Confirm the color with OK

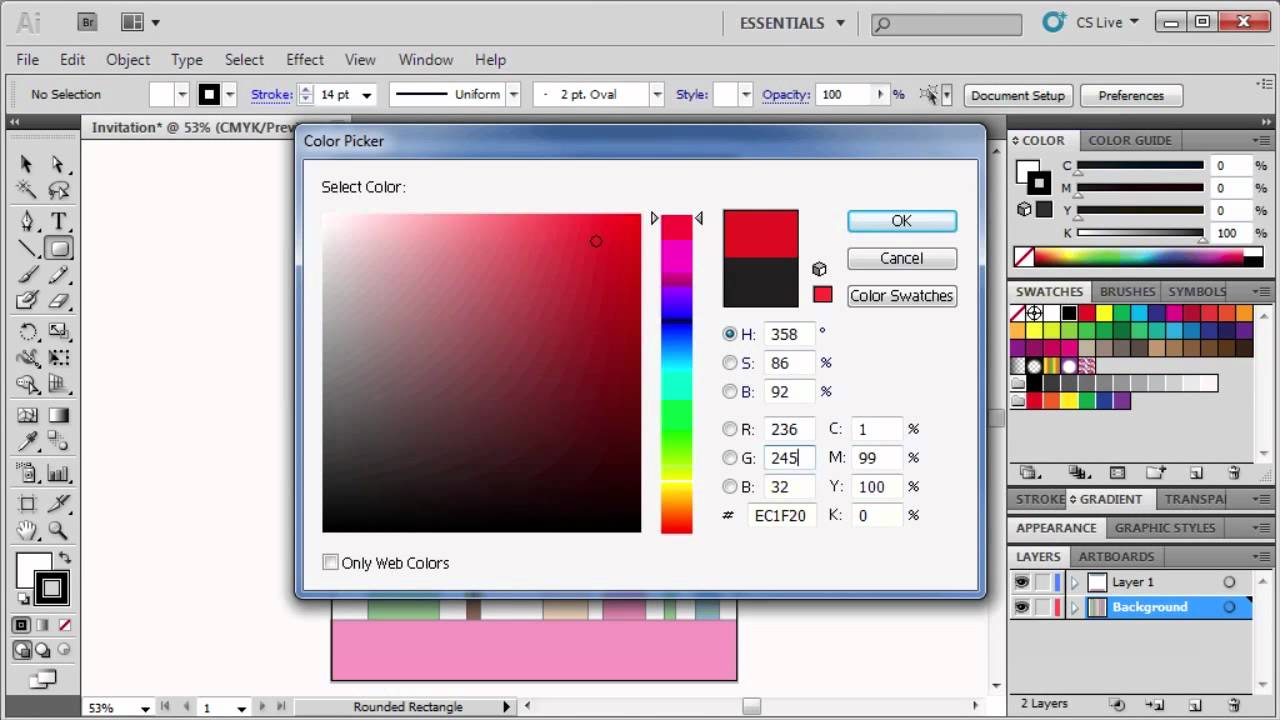(902, 221)
